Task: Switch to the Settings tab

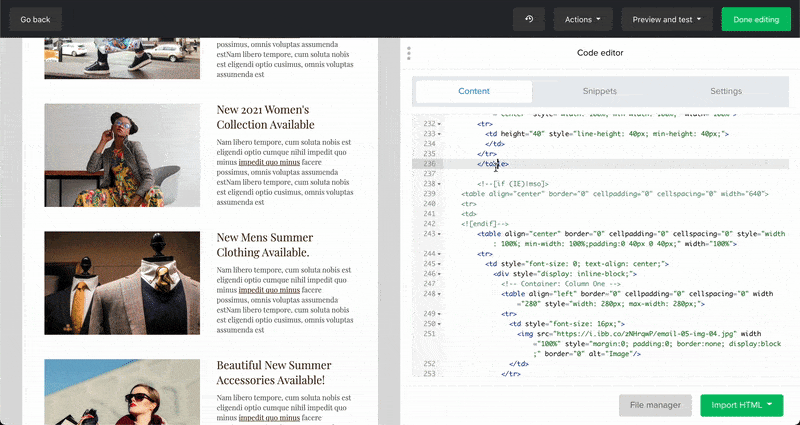Action: point(726,91)
